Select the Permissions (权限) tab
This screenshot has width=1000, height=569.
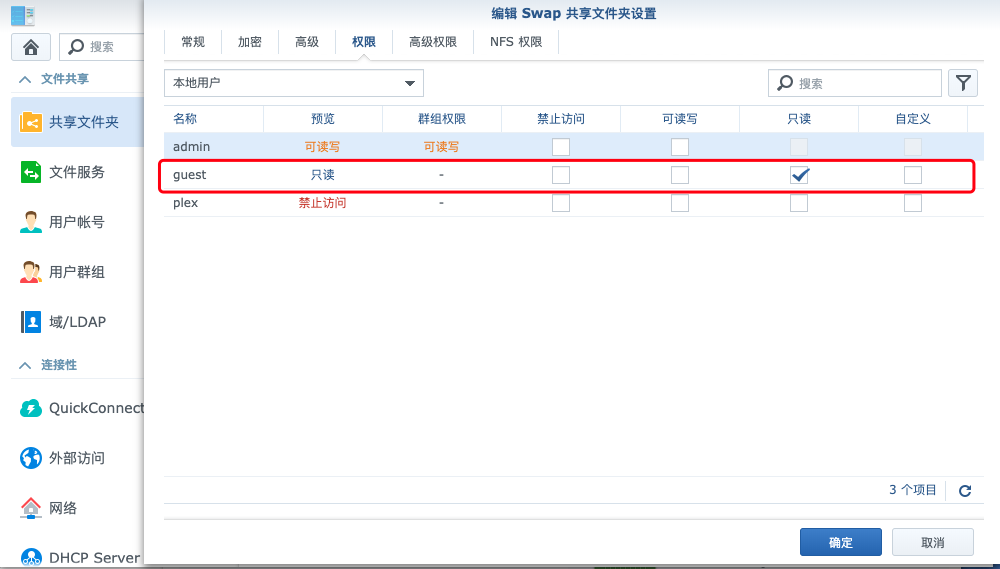click(x=364, y=42)
